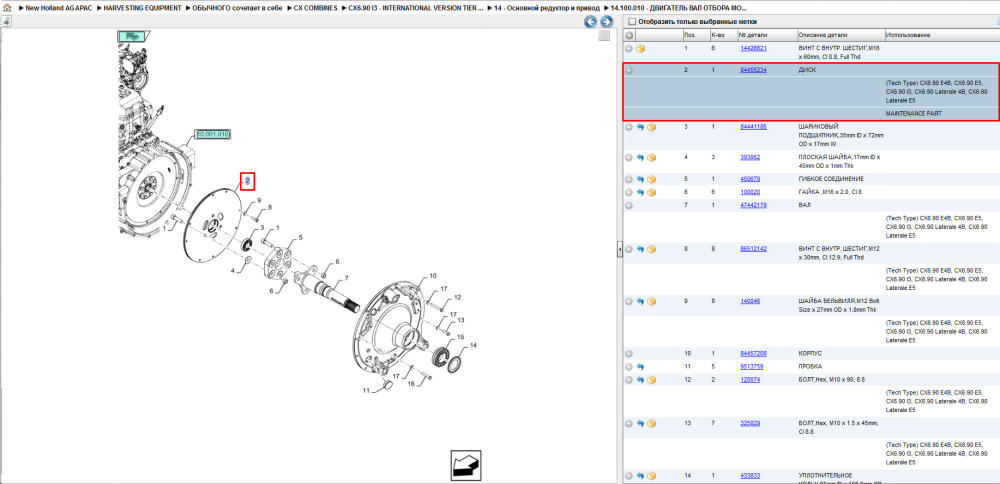Click package icon for part 86512142

point(651,249)
